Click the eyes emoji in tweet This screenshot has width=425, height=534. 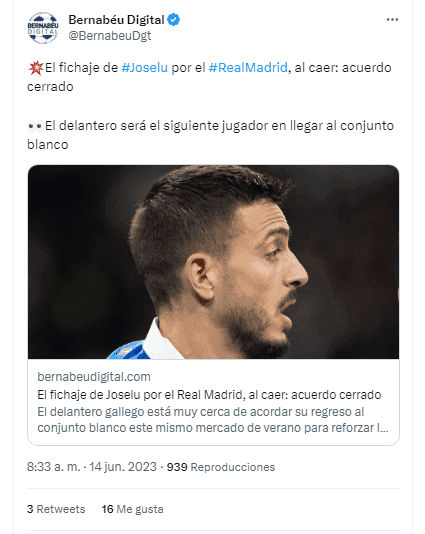(x=36, y=126)
